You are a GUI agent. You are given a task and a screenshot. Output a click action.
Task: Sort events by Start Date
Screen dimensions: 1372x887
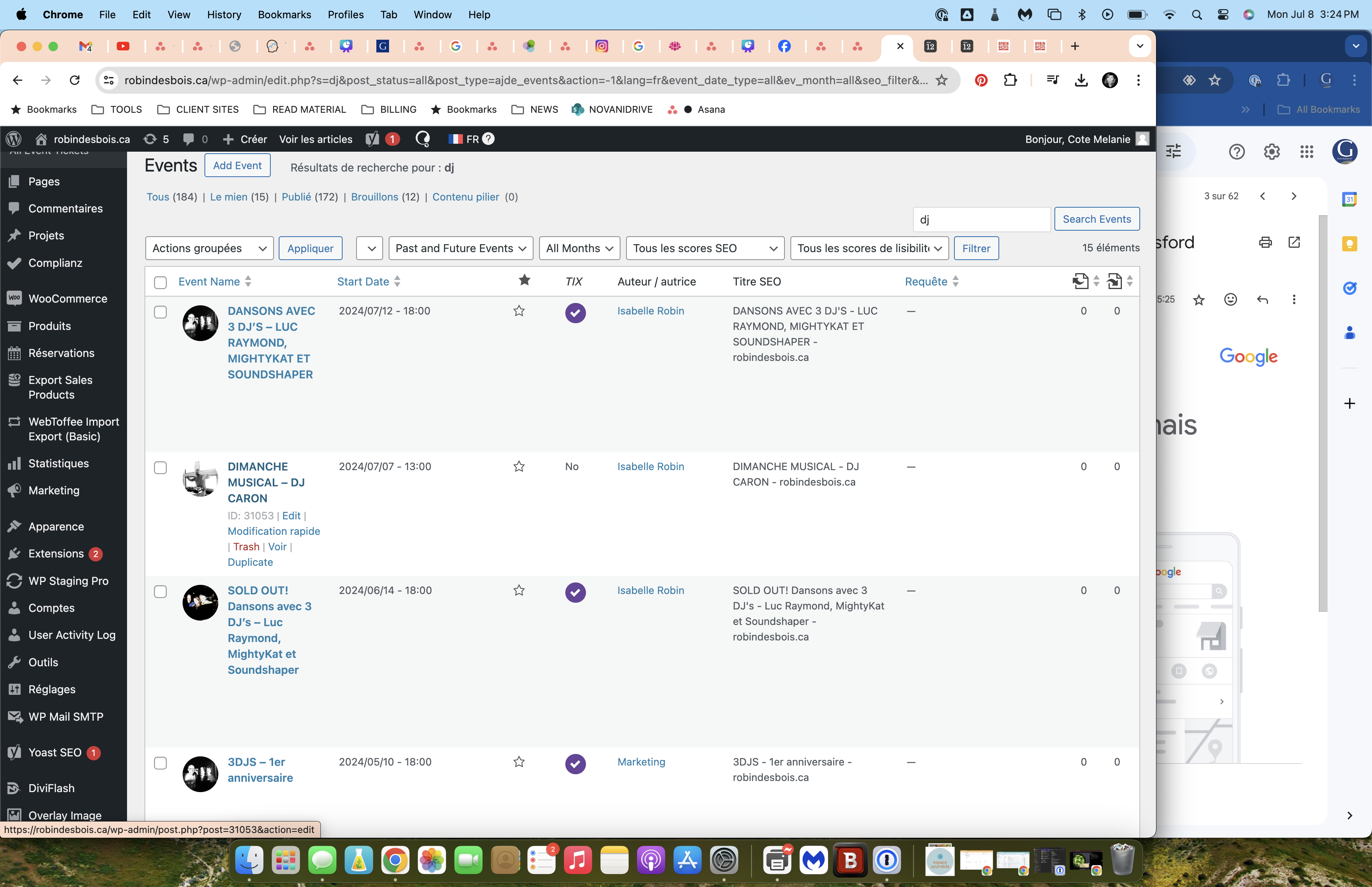coord(369,282)
